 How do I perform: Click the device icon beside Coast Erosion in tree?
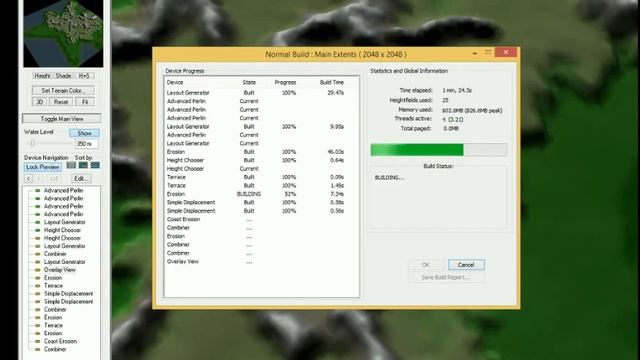tap(38, 341)
